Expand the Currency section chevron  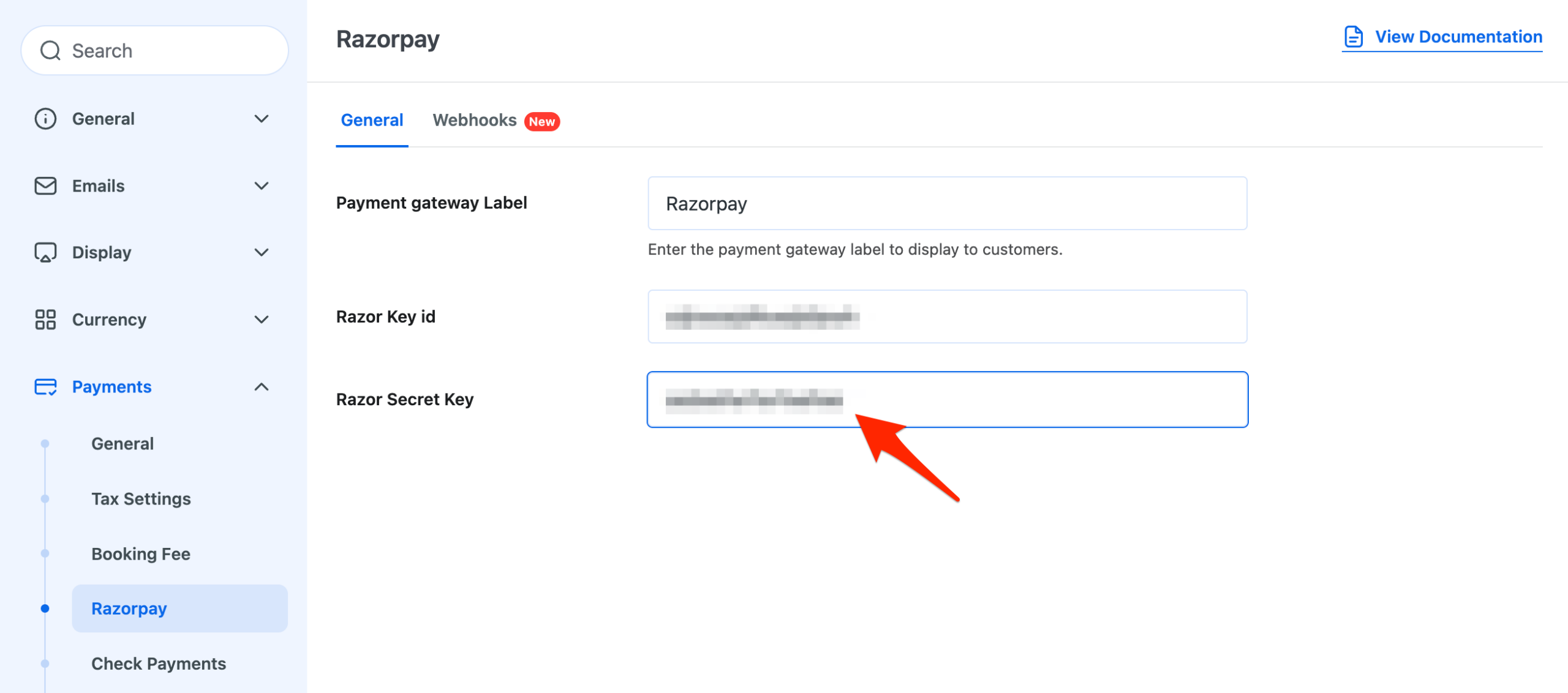(x=262, y=319)
